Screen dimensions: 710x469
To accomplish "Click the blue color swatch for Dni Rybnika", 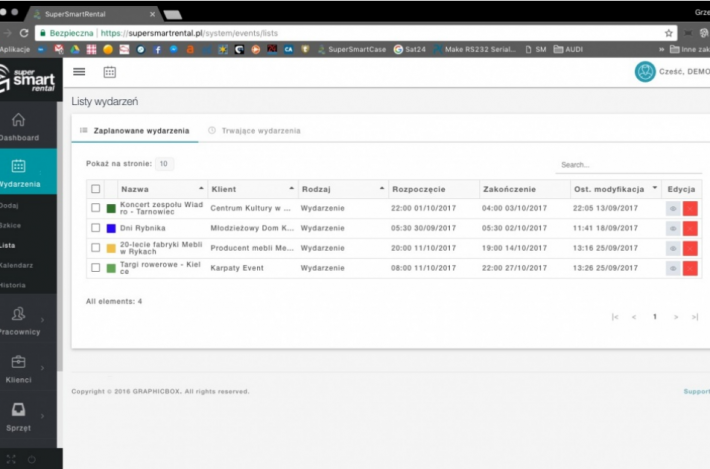I will pyautogui.click(x=111, y=228).
